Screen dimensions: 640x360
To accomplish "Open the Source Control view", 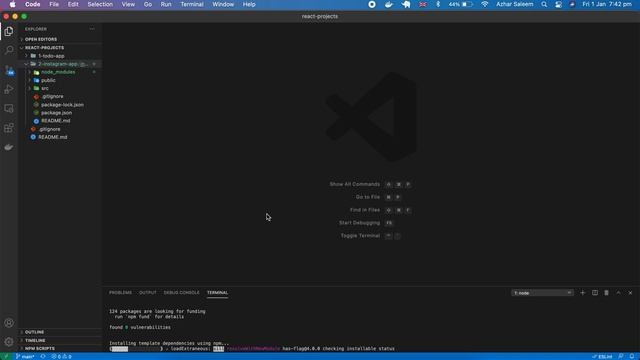I will pos(9,70).
